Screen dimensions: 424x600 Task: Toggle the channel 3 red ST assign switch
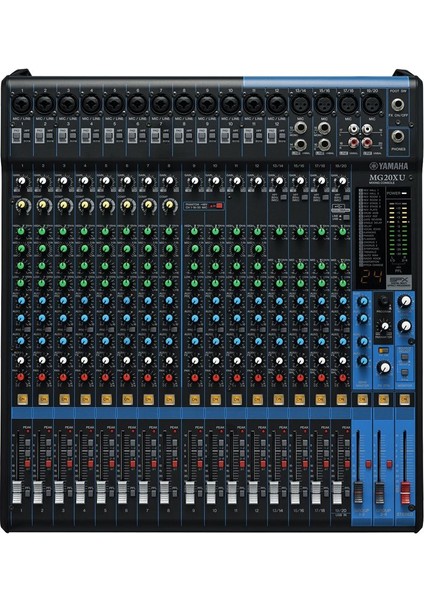[x=69, y=464]
